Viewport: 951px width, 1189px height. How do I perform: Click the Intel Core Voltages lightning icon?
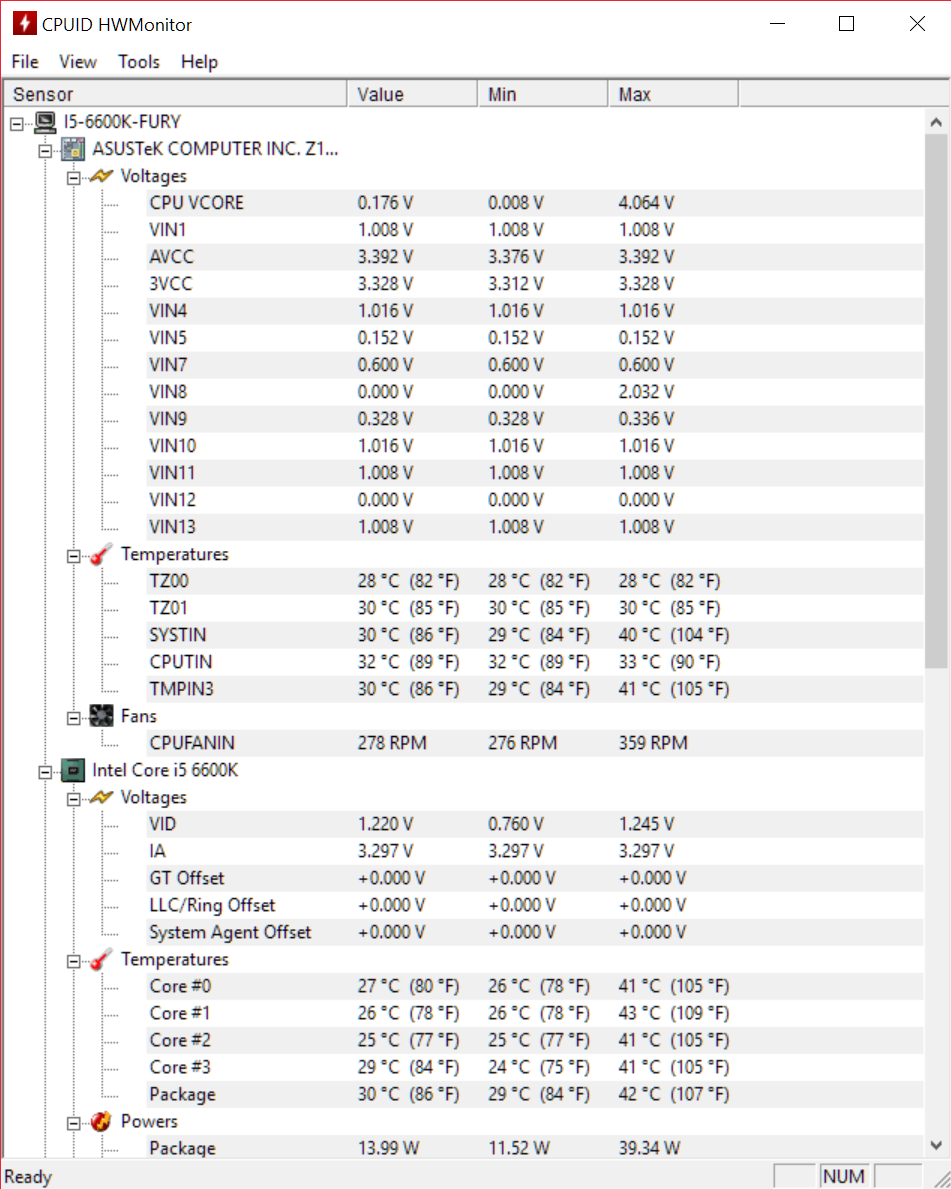pyautogui.click(x=102, y=797)
